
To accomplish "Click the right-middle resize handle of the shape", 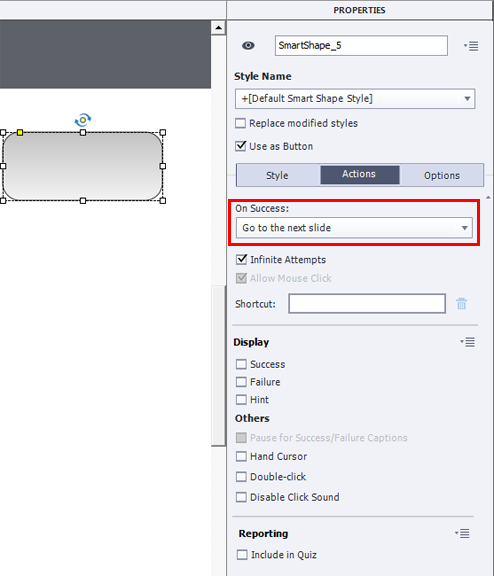I will point(163,166).
